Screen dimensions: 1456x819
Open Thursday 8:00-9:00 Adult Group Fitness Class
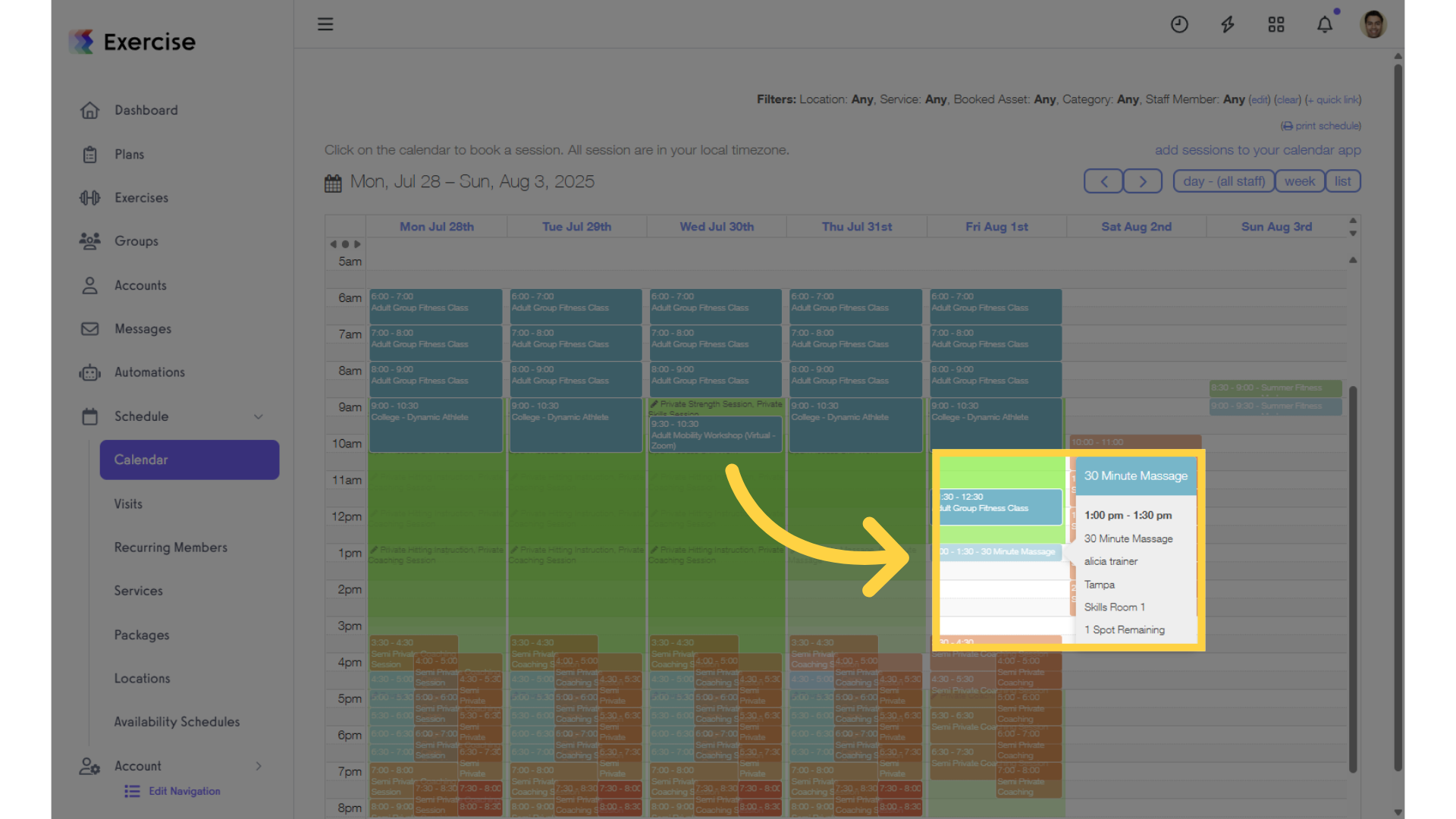[x=856, y=379]
